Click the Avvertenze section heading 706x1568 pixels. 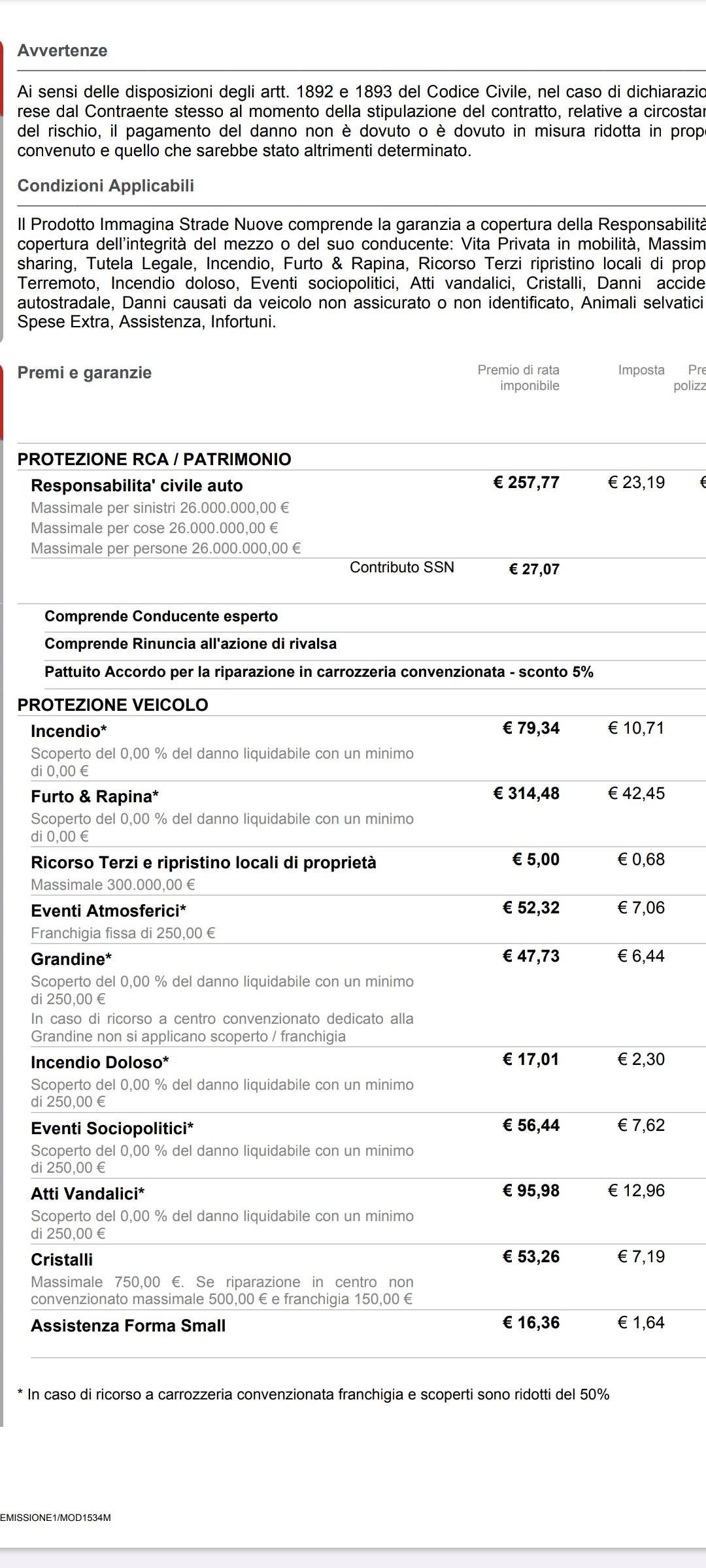coord(62,51)
